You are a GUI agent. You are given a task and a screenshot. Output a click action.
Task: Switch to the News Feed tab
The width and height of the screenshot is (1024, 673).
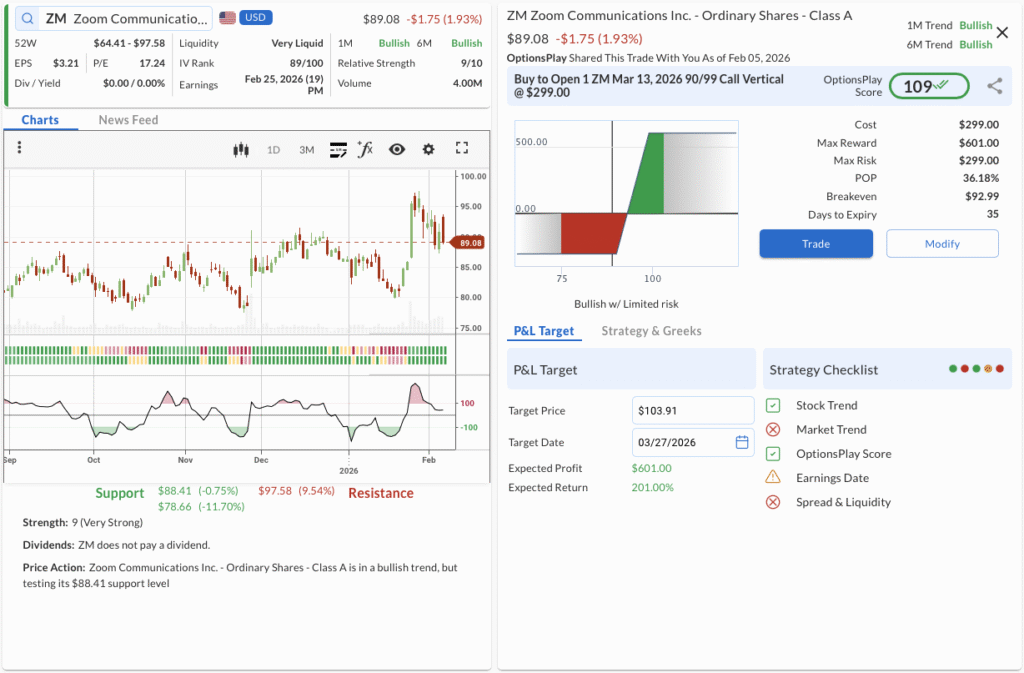coord(128,120)
